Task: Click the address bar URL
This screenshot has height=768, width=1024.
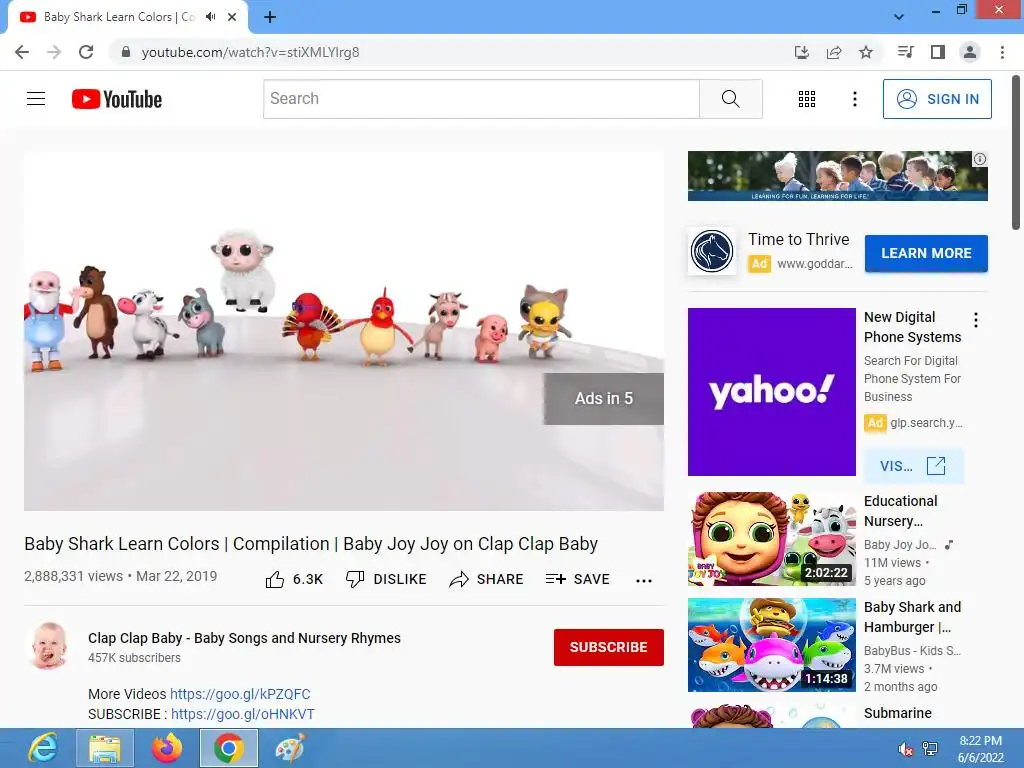Action: pyautogui.click(x=250, y=52)
